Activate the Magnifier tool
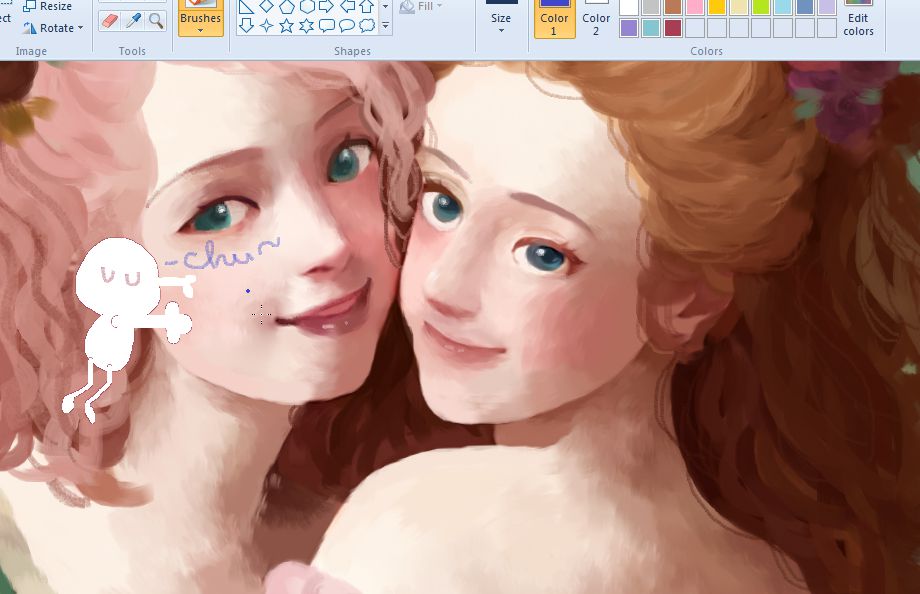Viewport: 920px width, 594px height. tap(156, 21)
